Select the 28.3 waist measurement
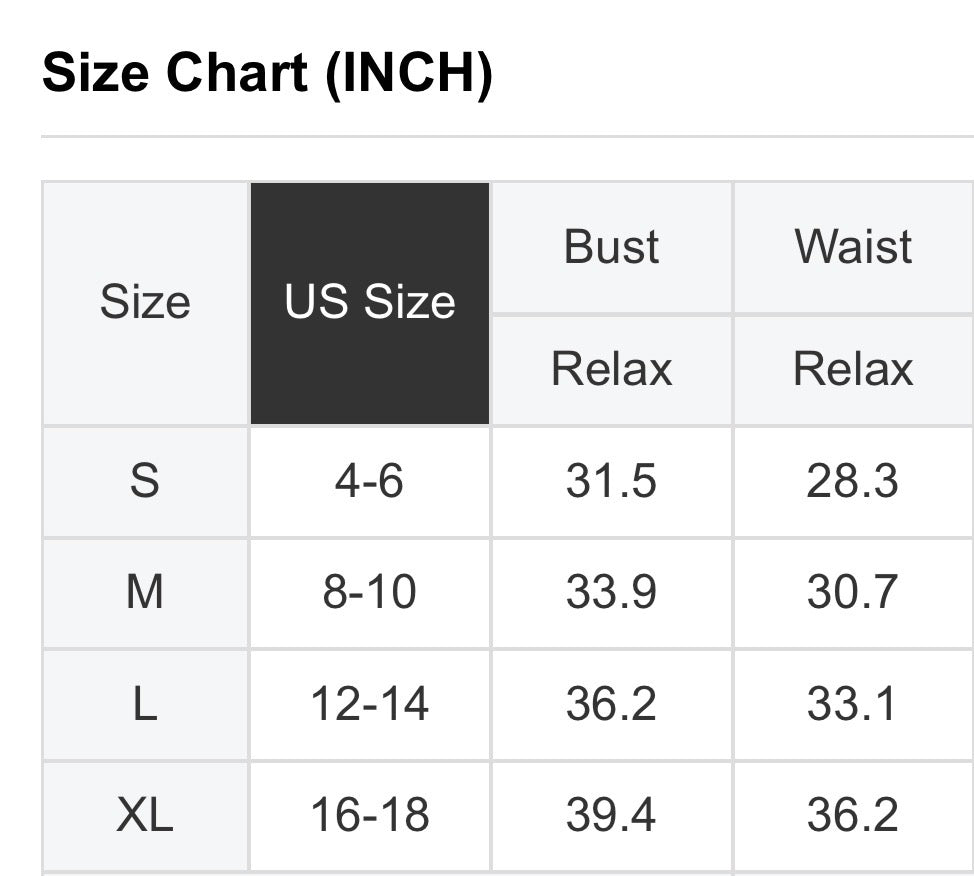The width and height of the screenshot is (974, 876). point(853,482)
